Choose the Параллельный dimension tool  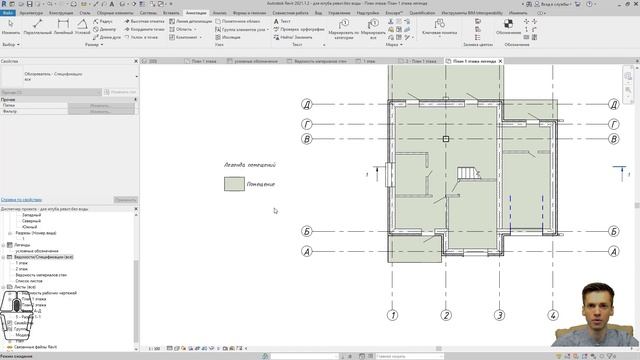tap(38, 27)
